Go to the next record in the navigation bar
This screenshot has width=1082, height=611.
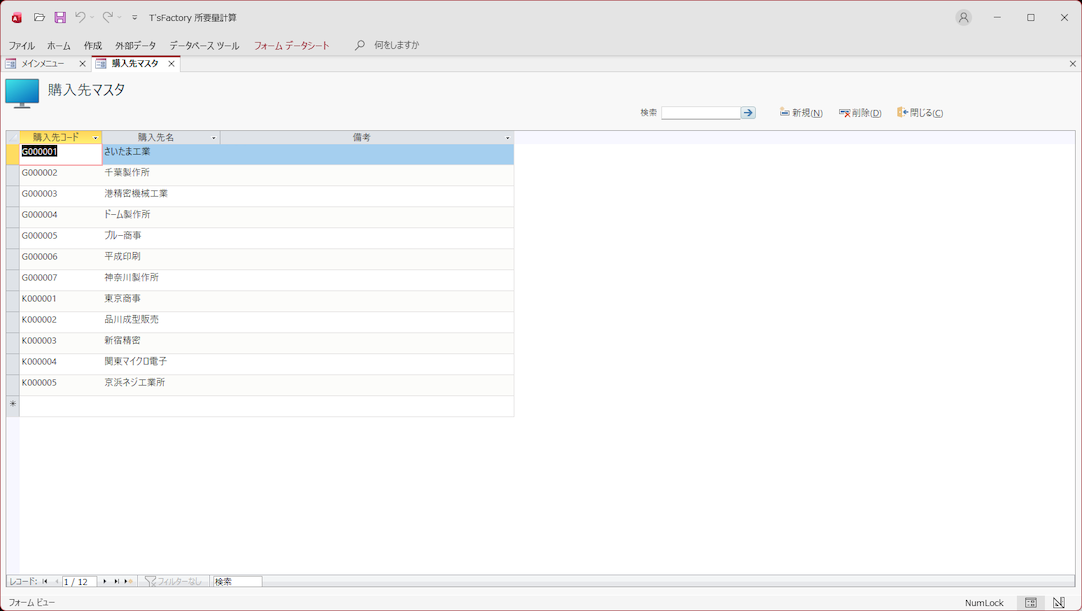tap(105, 581)
